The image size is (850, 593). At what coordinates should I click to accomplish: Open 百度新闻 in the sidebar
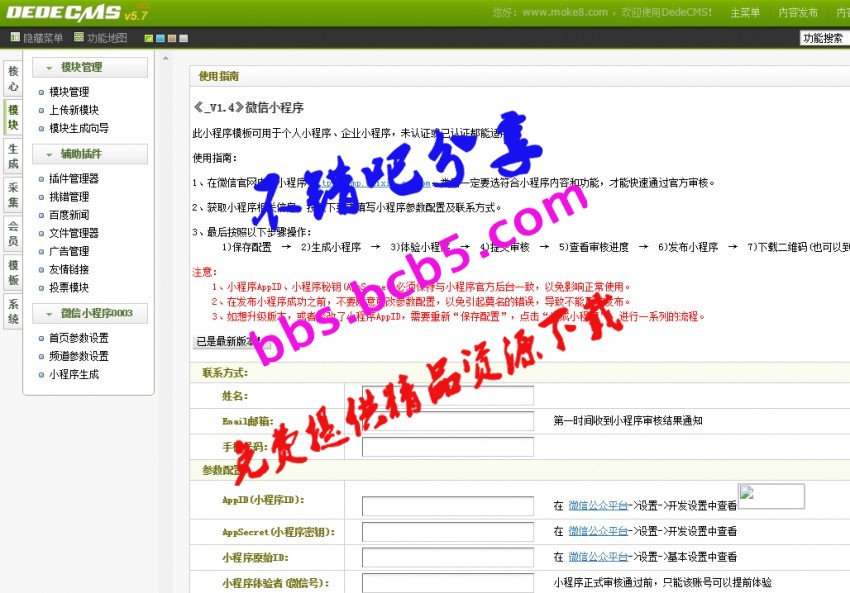point(69,215)
